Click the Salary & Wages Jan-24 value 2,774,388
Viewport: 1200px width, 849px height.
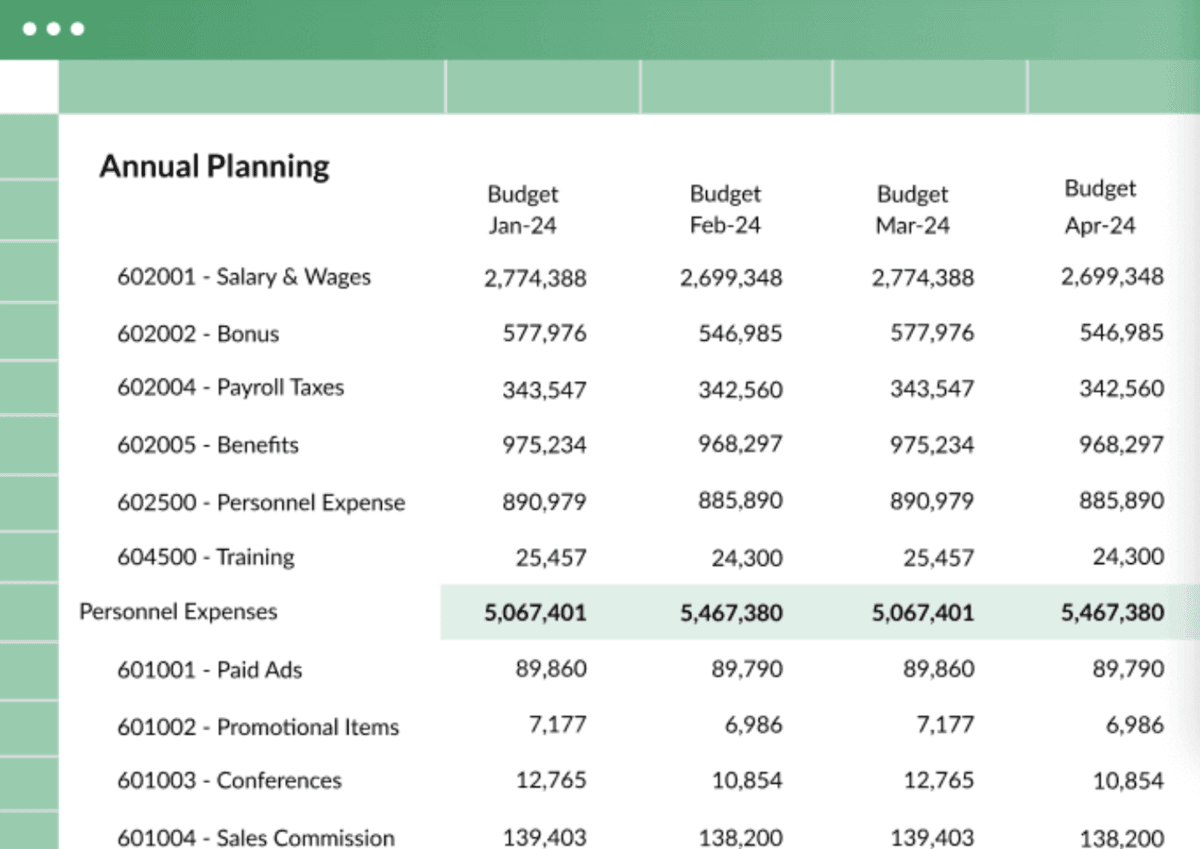click(535, 278)
